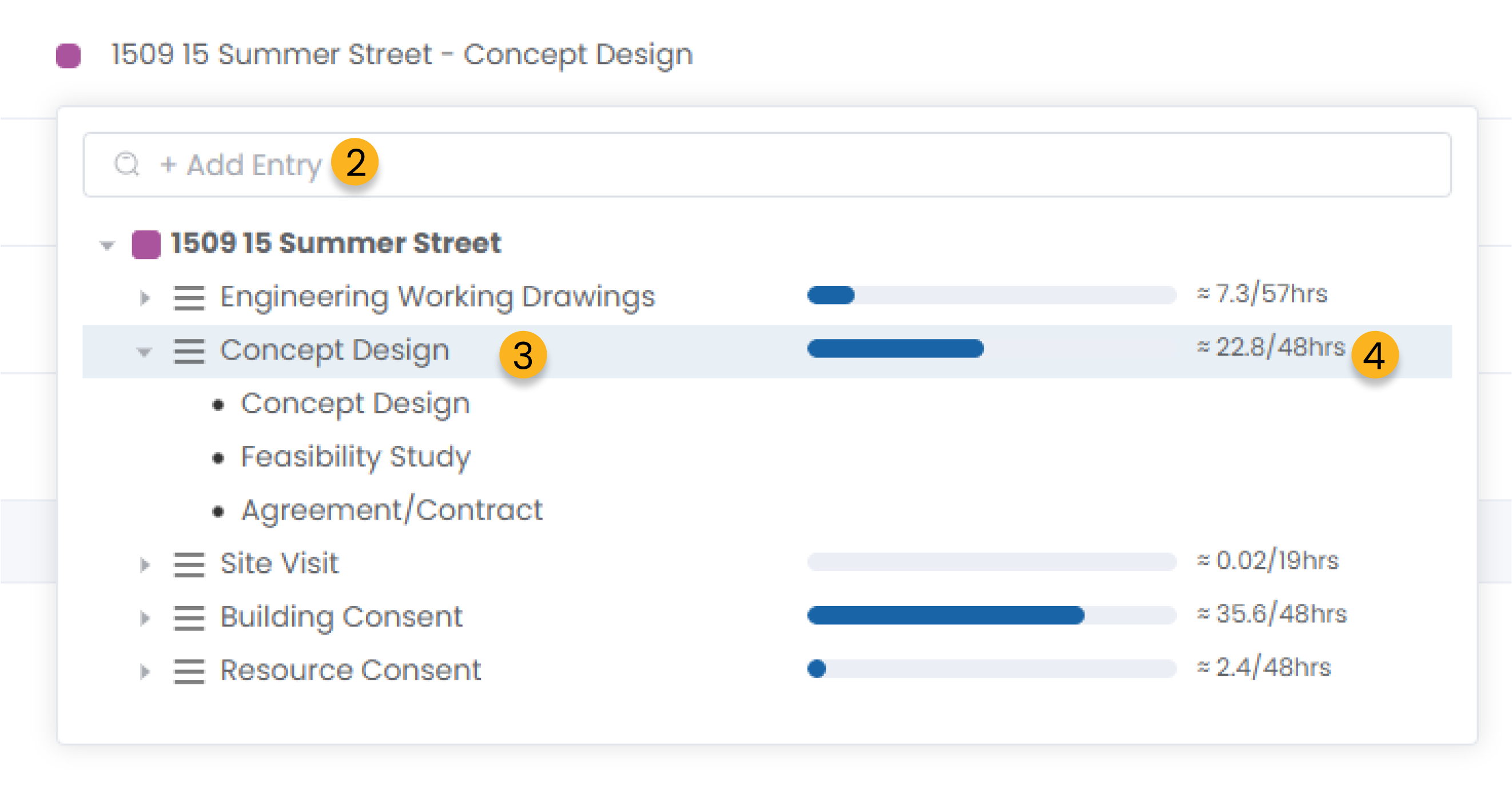Collapse the 1509 15 Summer Street project tree
The height and width of the screenshot is (785, 1512).
(x=107, y=245)
